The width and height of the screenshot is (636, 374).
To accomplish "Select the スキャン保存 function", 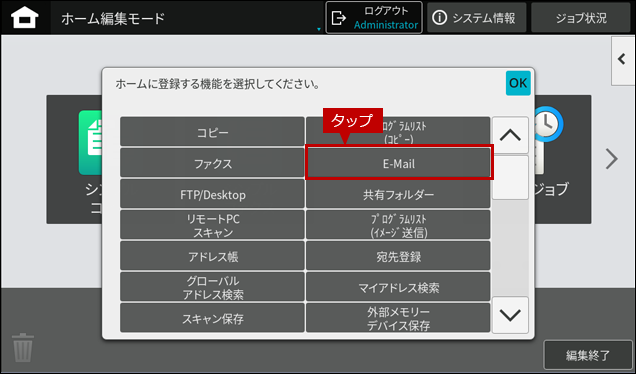I will coord(212,318).
